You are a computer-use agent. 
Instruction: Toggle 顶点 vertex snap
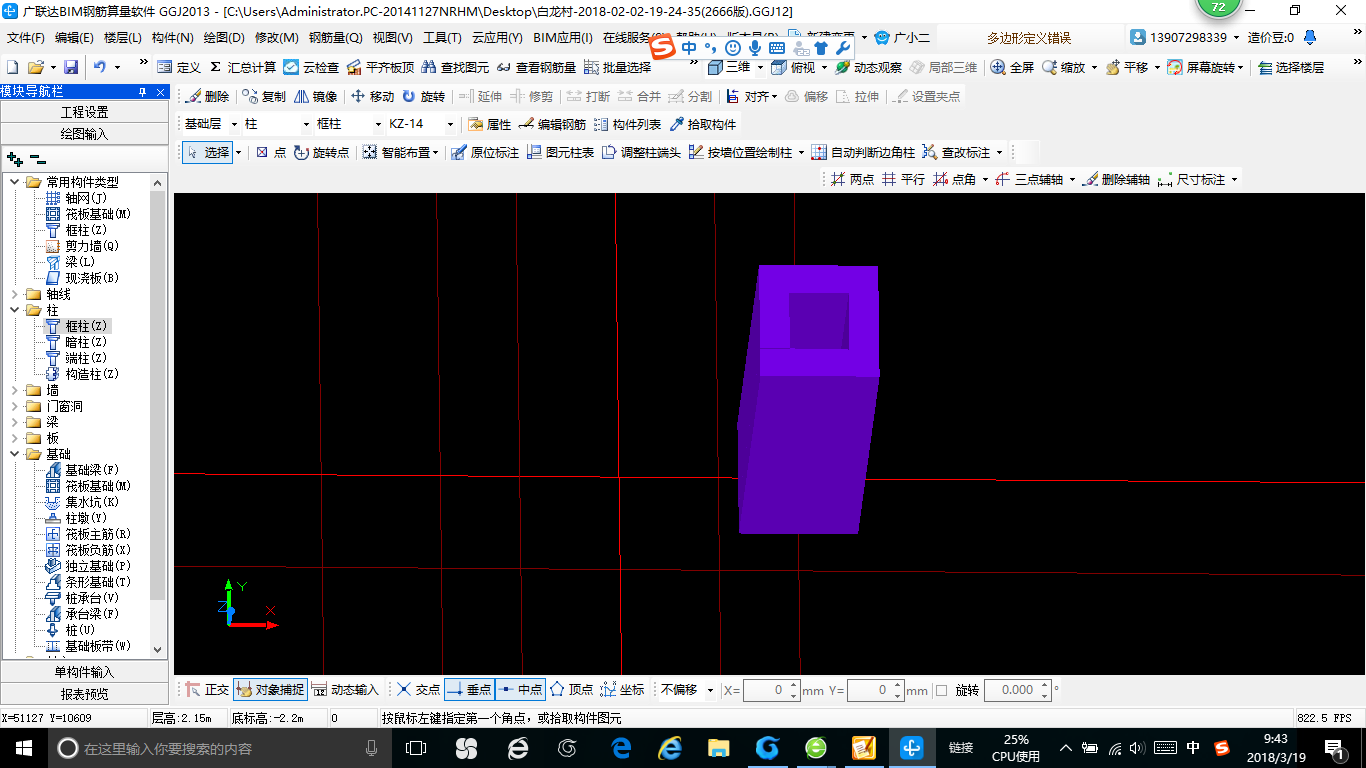(x=571, y=689)
